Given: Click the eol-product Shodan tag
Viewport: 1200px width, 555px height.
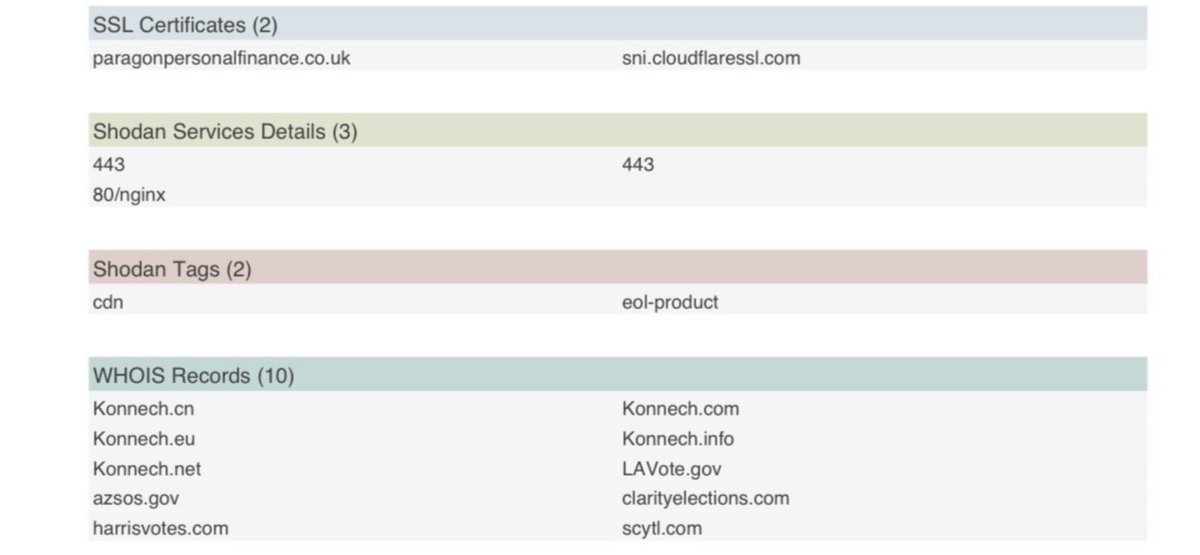Looking at the screenshot, I should (x=670, y=301).
